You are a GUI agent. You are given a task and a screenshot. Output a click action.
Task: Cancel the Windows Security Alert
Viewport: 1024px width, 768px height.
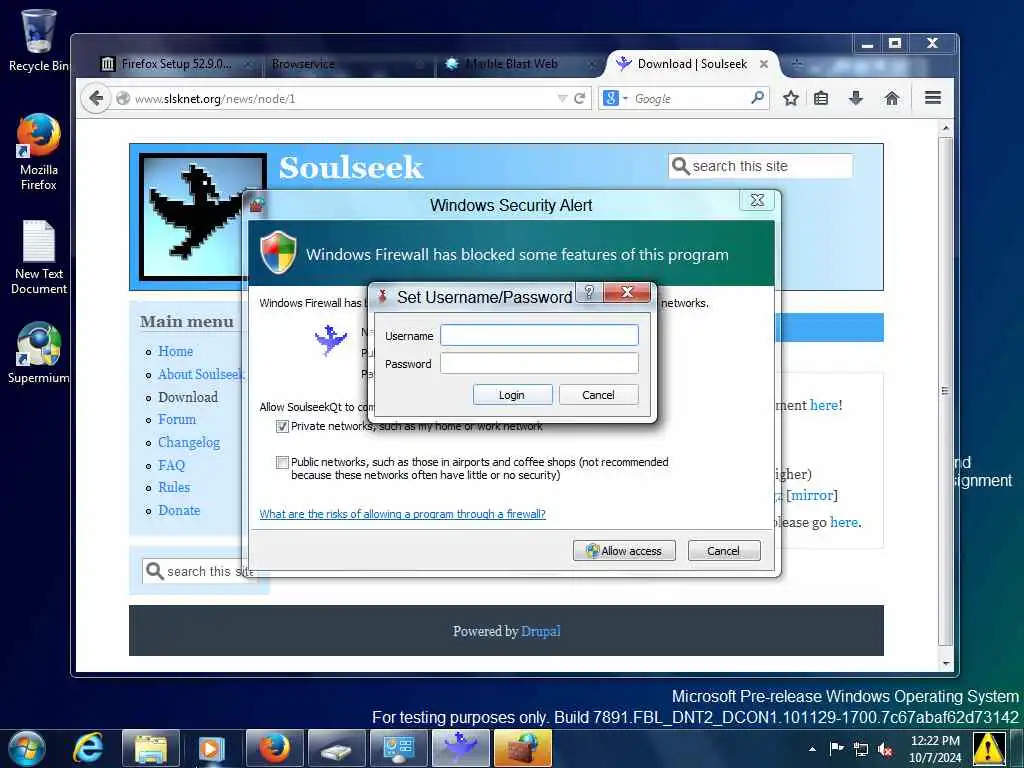click(724, 551)
